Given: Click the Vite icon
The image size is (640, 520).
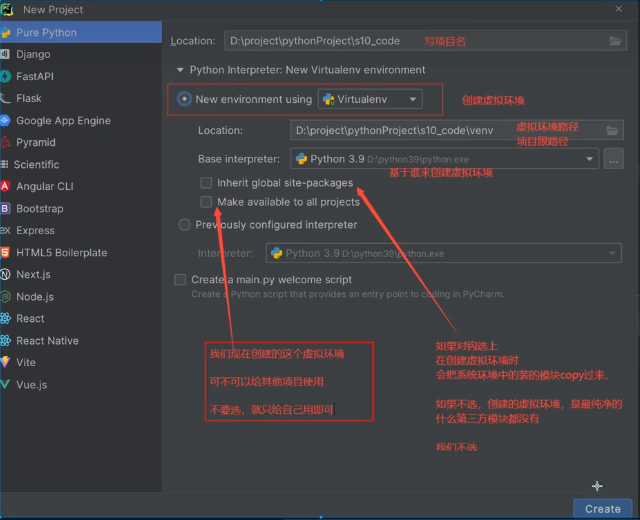Looking at the screenshot, I should [5, 362].
